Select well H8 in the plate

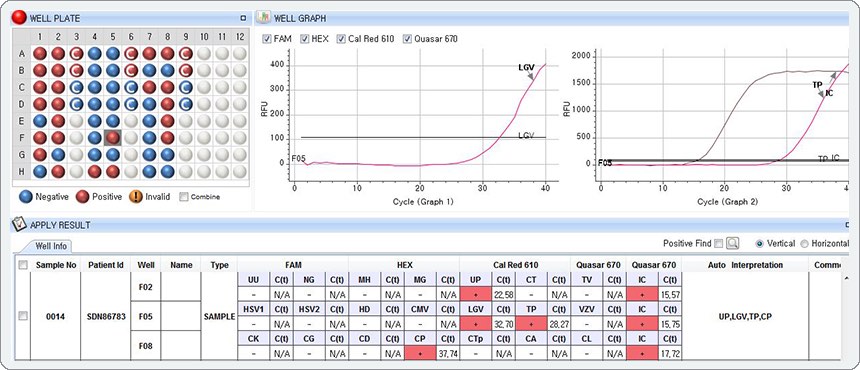[x=167, y=172]
